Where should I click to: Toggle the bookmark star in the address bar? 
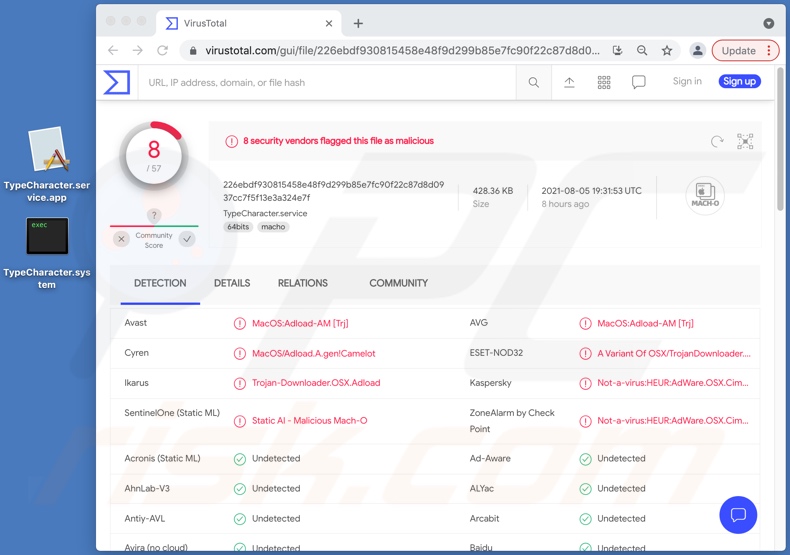[667, 50]
